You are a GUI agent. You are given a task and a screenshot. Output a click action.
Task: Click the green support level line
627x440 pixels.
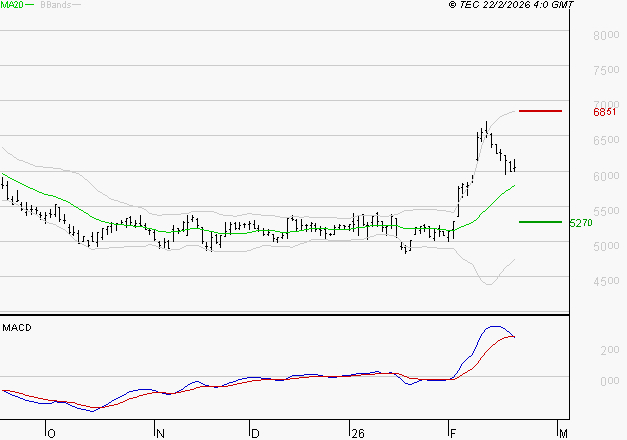tap(540, 222)
